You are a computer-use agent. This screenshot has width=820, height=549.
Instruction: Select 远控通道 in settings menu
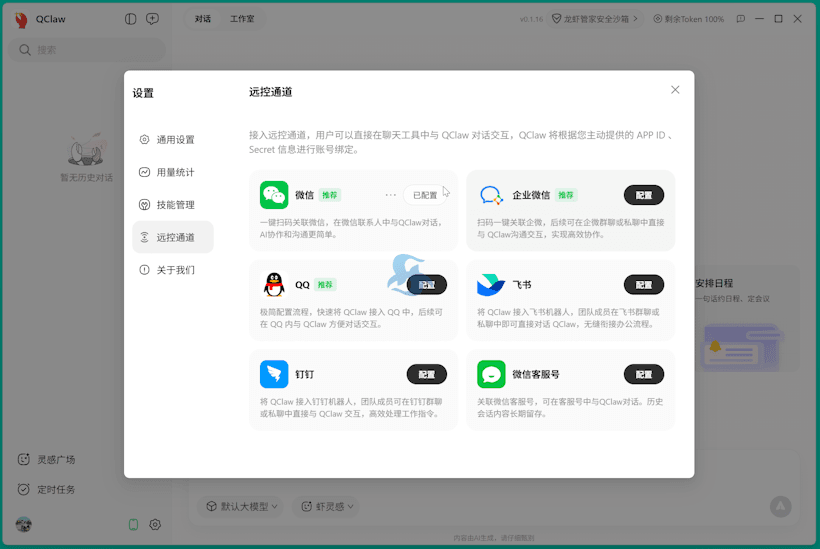pyautogui.click(x=173, y=237)
